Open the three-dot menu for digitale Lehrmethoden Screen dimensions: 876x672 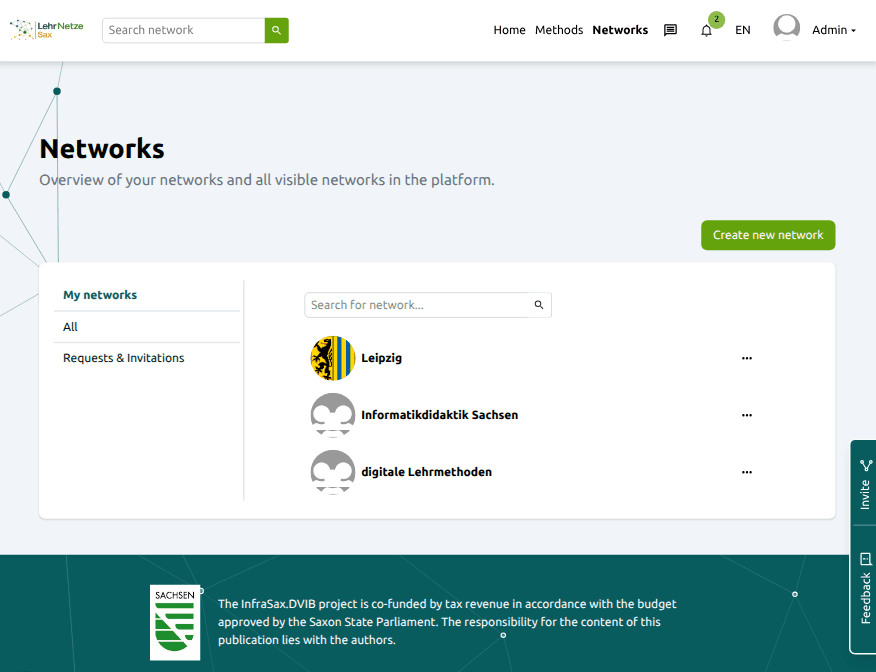(746, 472)
